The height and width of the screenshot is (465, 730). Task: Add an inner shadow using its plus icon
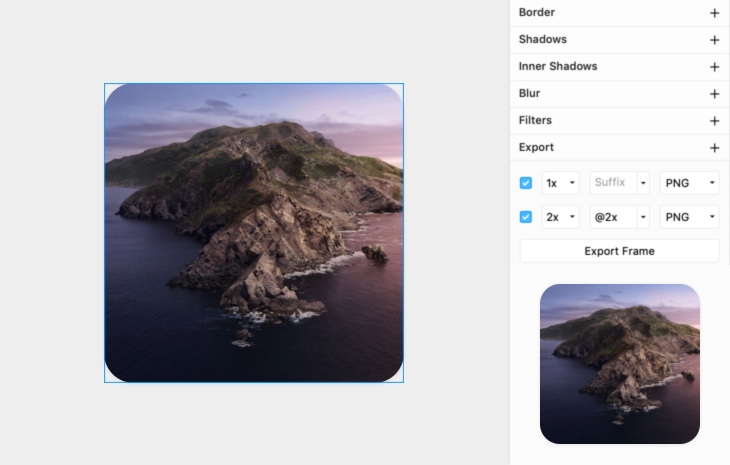point(714,67)
